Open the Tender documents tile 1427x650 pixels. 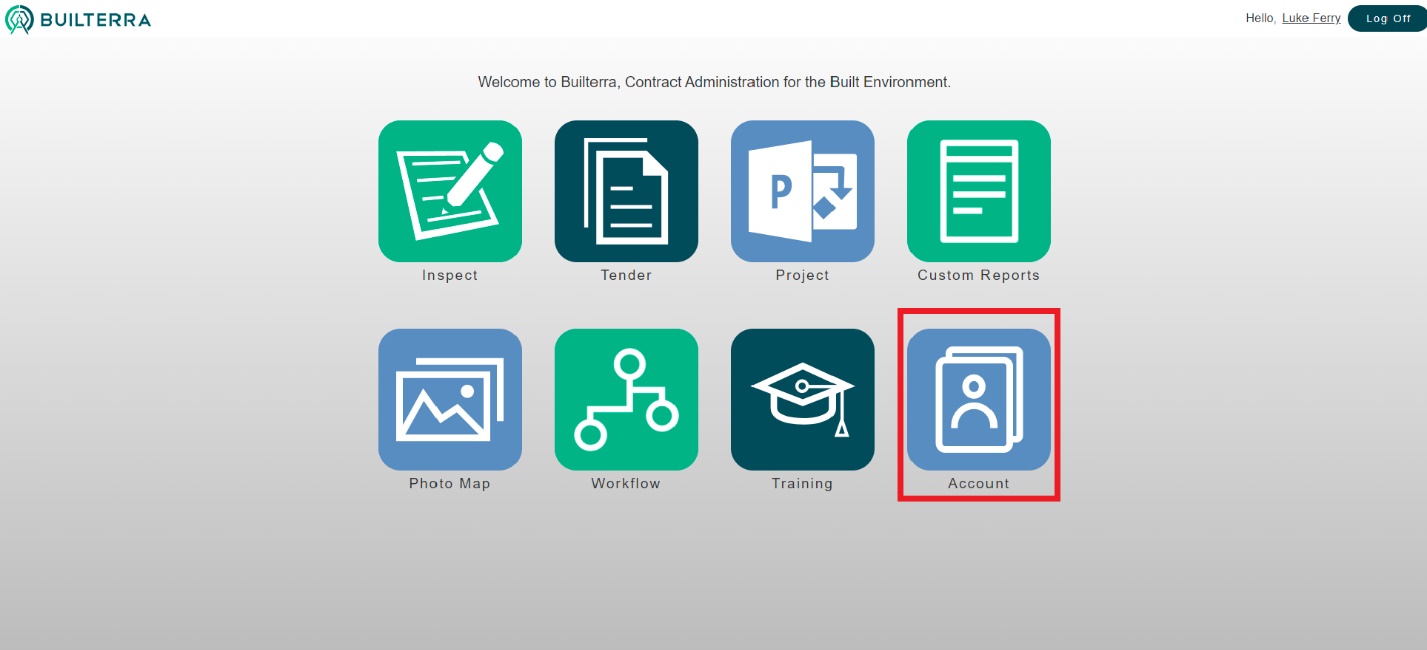(x=626, y=191)
